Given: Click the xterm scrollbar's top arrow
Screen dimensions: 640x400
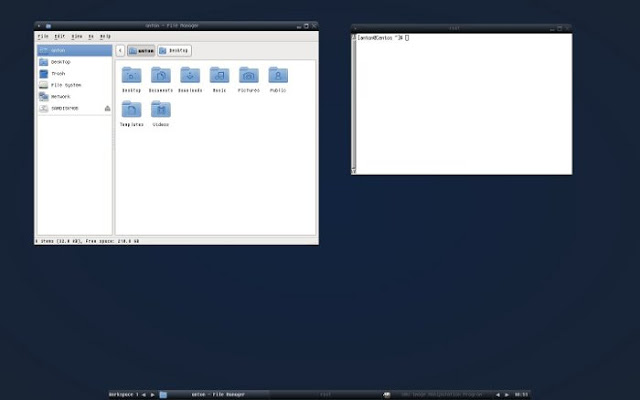Looking at the screenshot, I should tap(354, 37).
